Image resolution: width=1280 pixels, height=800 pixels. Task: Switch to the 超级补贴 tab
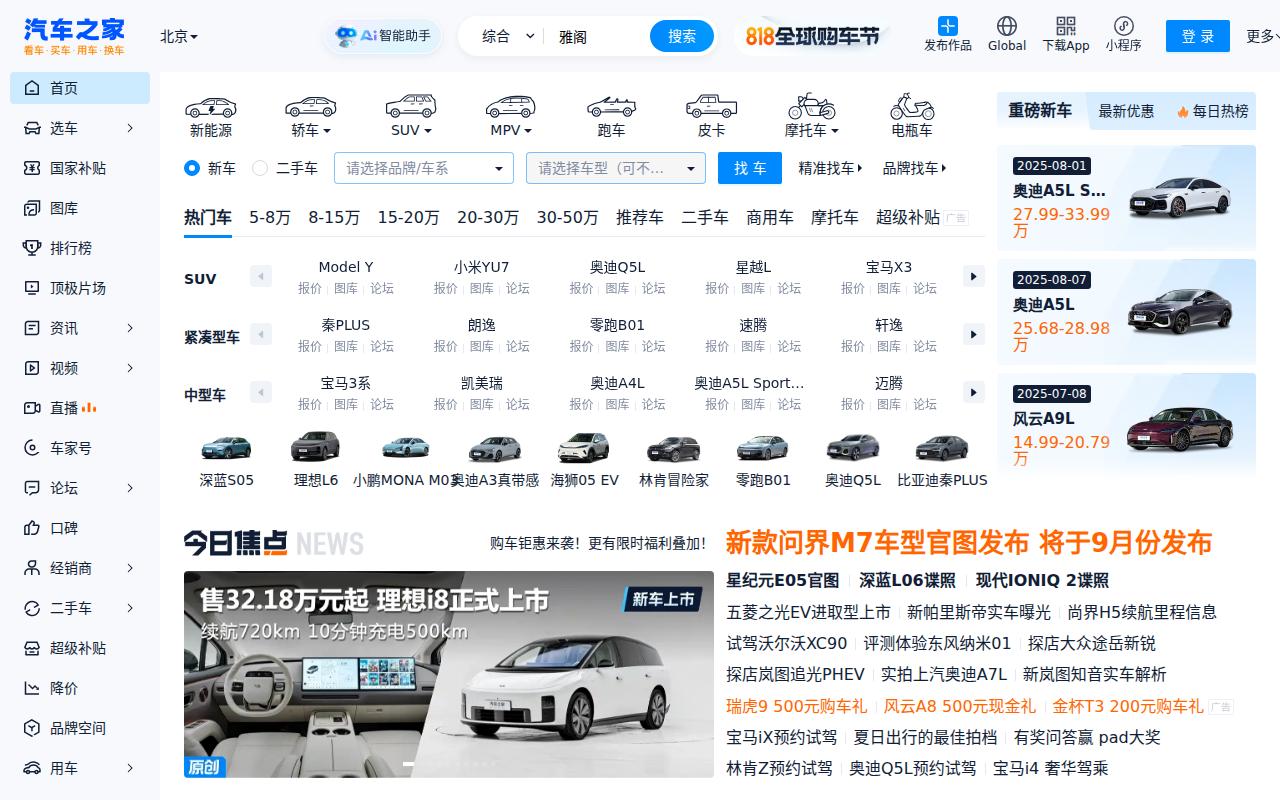(x=908, y=217)
